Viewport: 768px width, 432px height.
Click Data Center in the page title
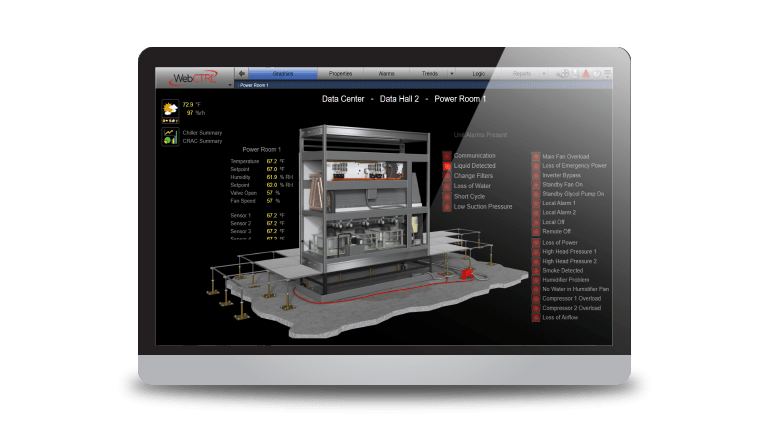(x=343, y=99)
